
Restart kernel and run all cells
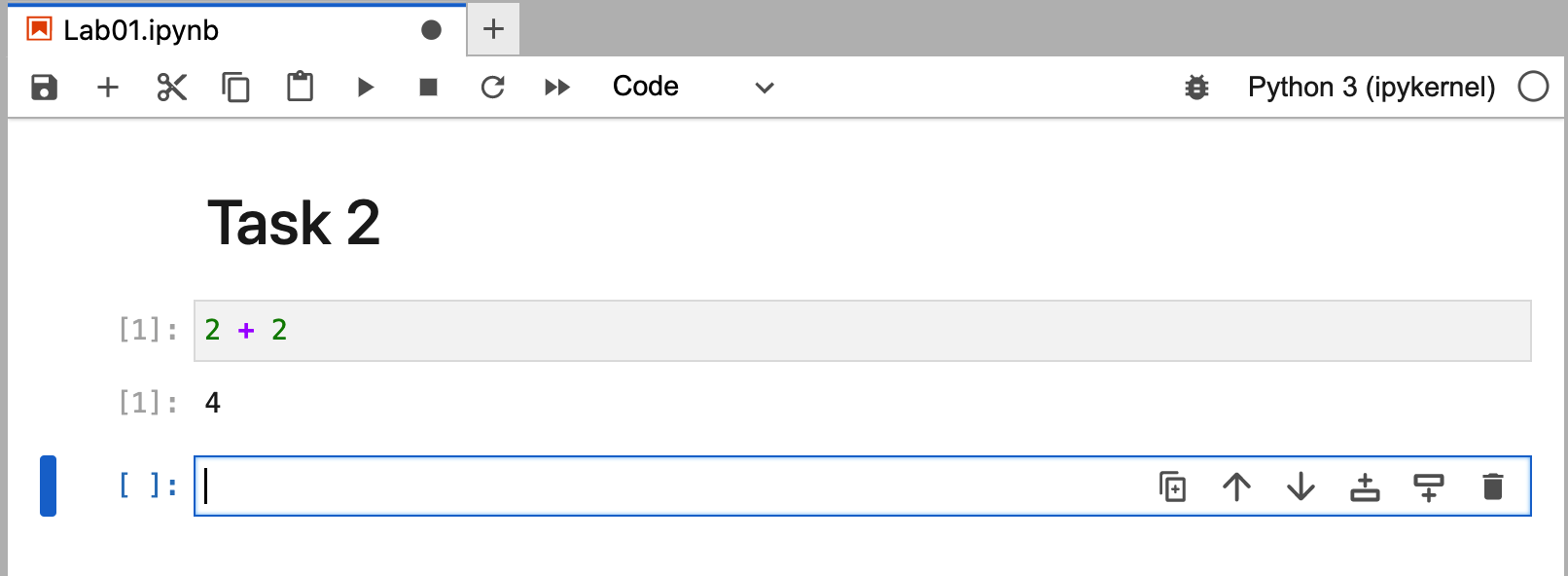557,88
